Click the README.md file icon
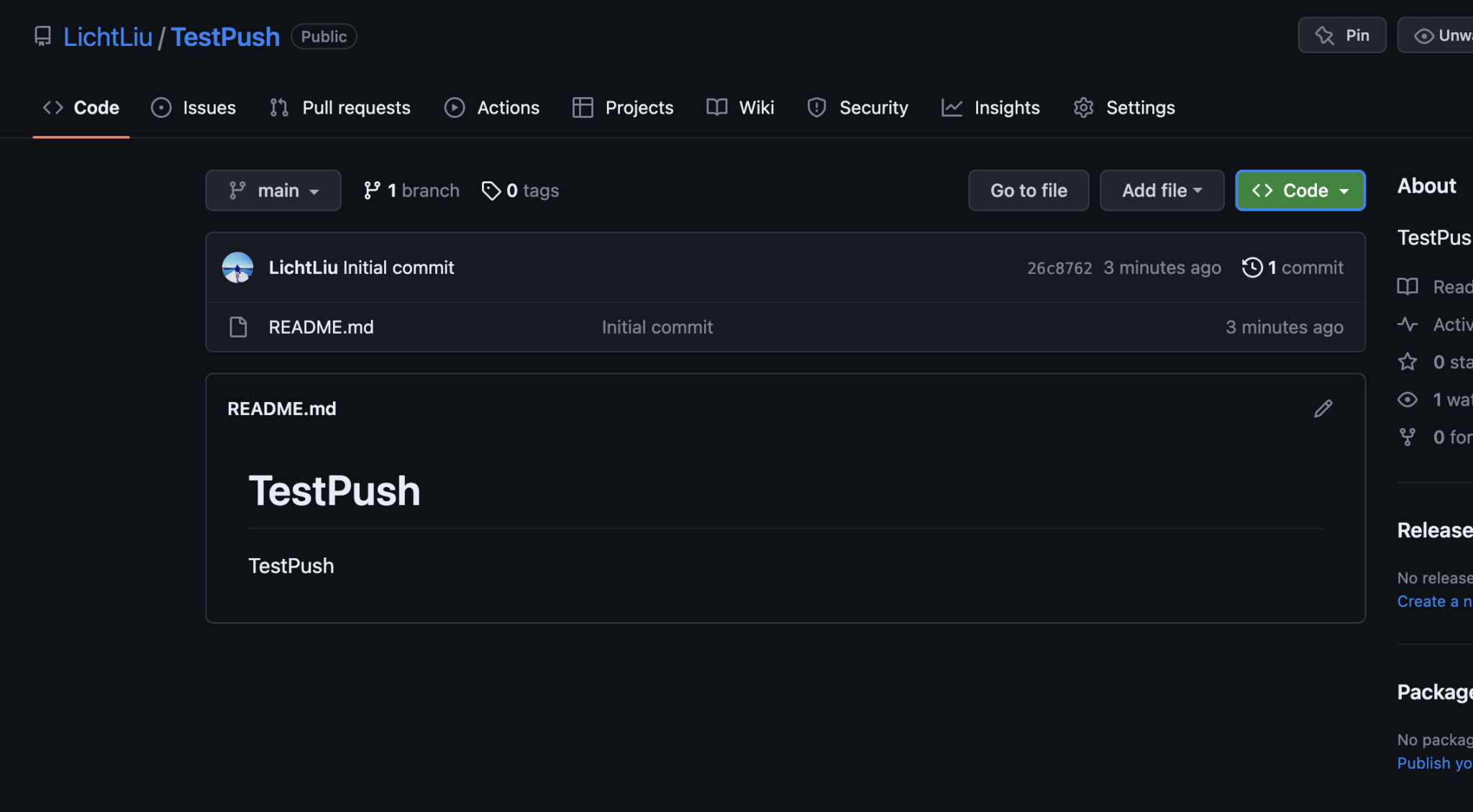 [x=238, y=327]
